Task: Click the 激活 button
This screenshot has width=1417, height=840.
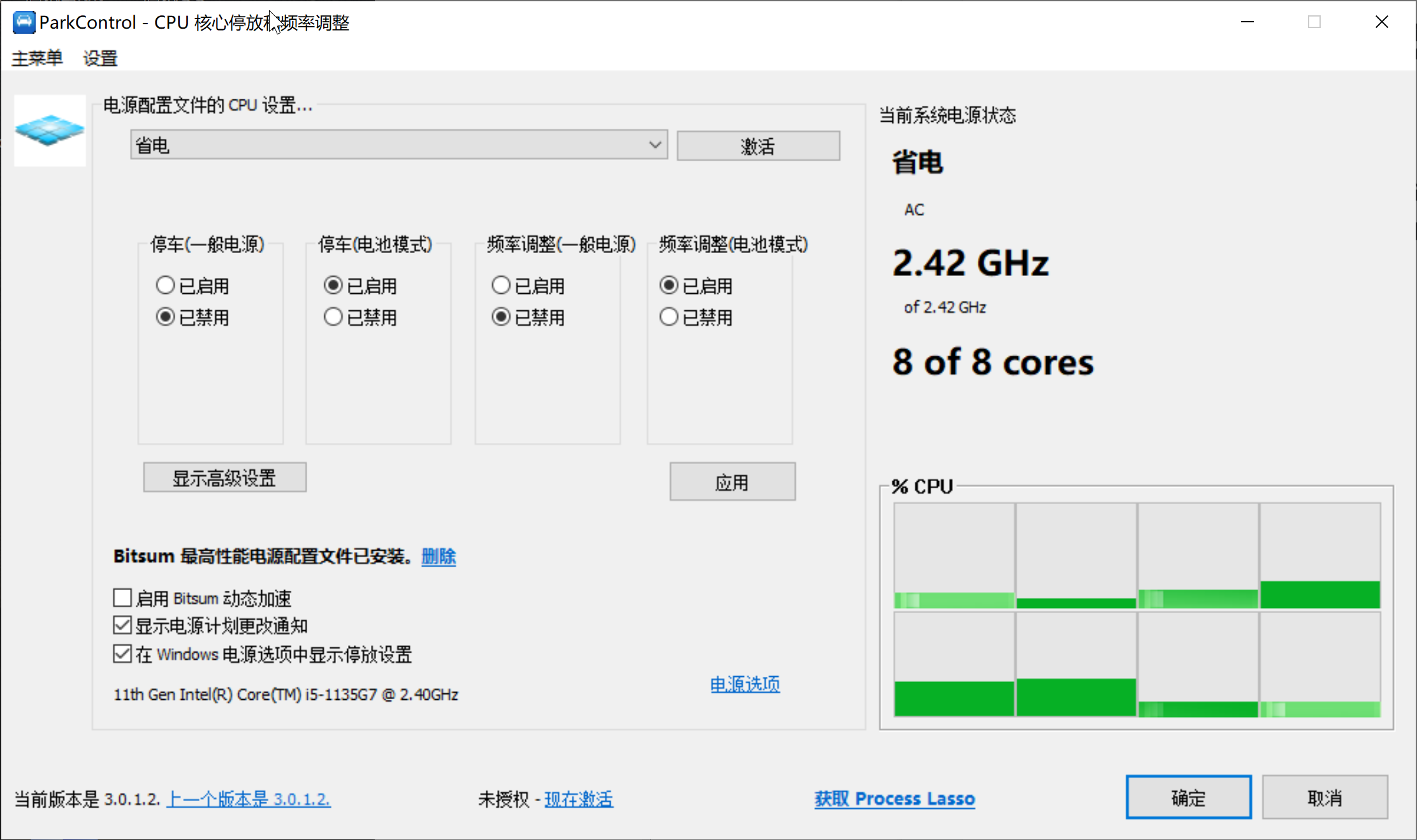Action: [758, 146]
